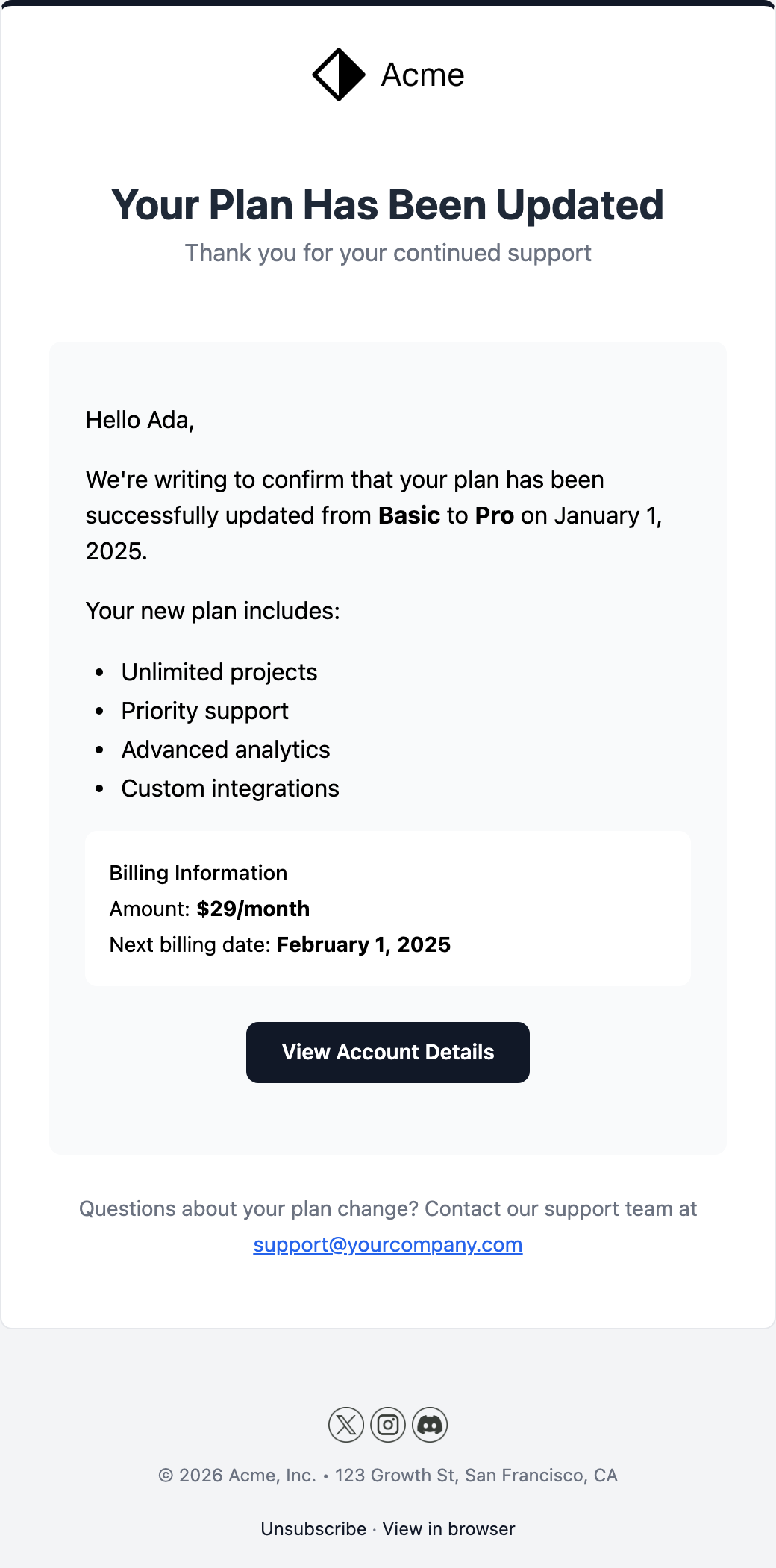Click the "Hello Ada," greeting
Viewport: 776px width, 1568px height.
(140, 420)
